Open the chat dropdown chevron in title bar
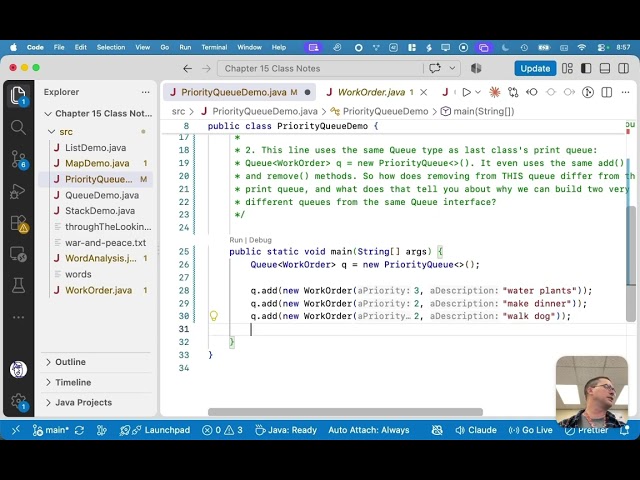Image resolution: width=640 pixels, height=480 pixels. coord(452,68)
